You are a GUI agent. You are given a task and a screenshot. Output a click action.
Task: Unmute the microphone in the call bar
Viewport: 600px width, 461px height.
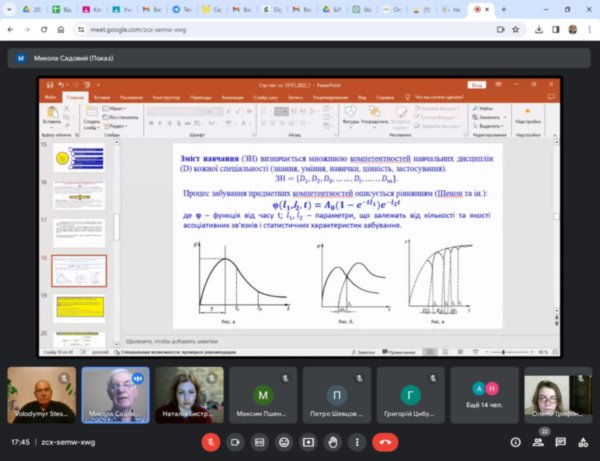tap(211, 441)
